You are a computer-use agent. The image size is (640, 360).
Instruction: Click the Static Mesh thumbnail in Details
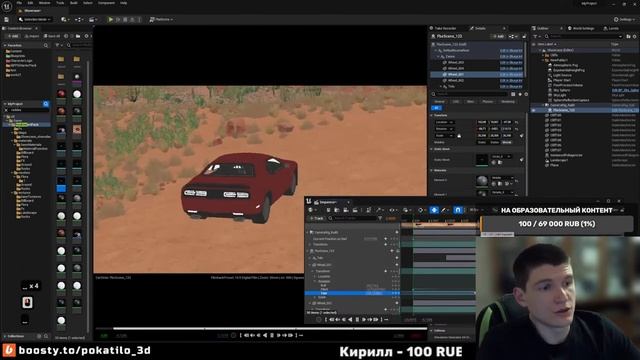(482, 160)
